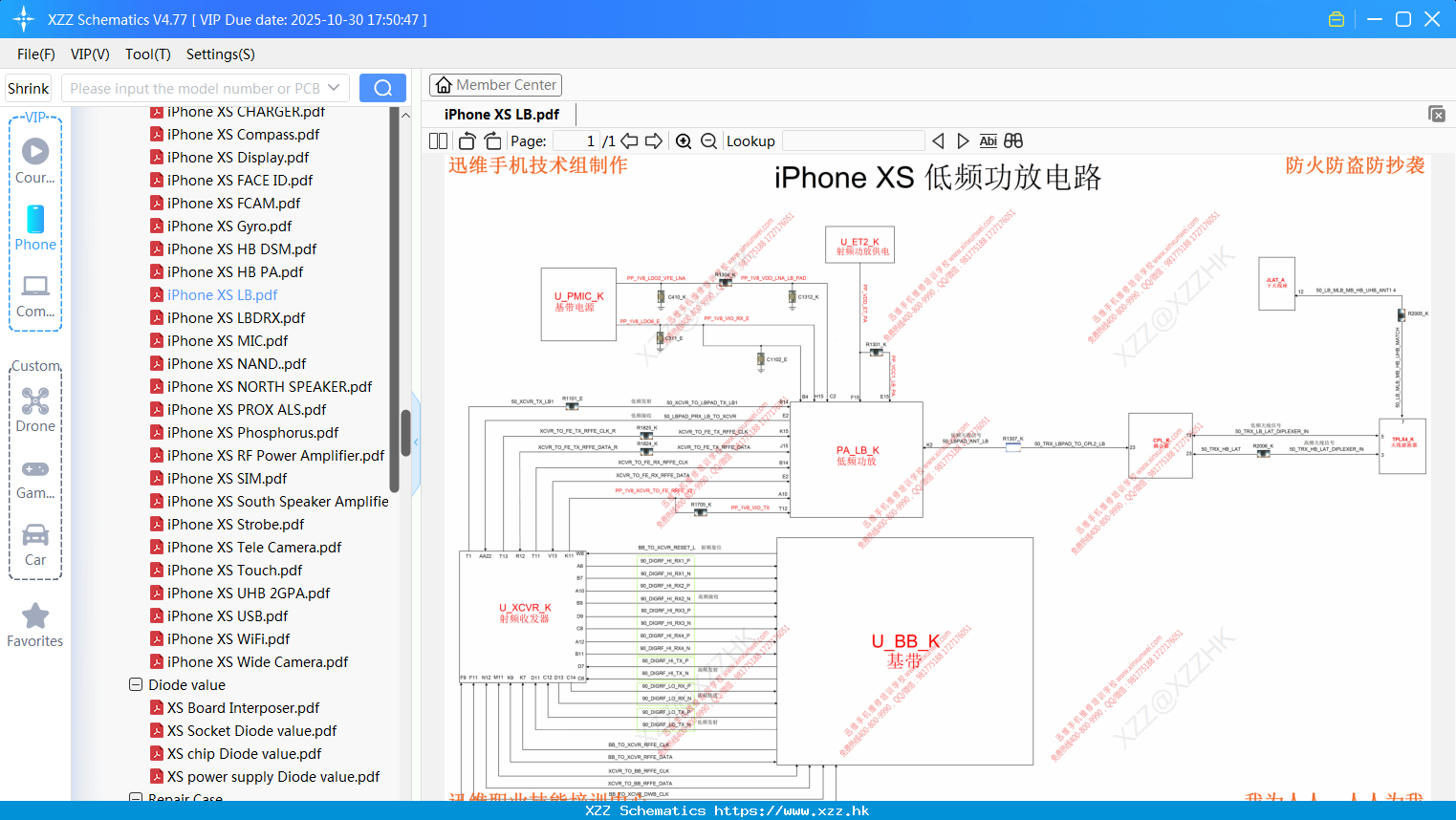This screenshot has width=1456, height=820.
Task: Toggle the two-page split view icon
Action: click(438, 140)
